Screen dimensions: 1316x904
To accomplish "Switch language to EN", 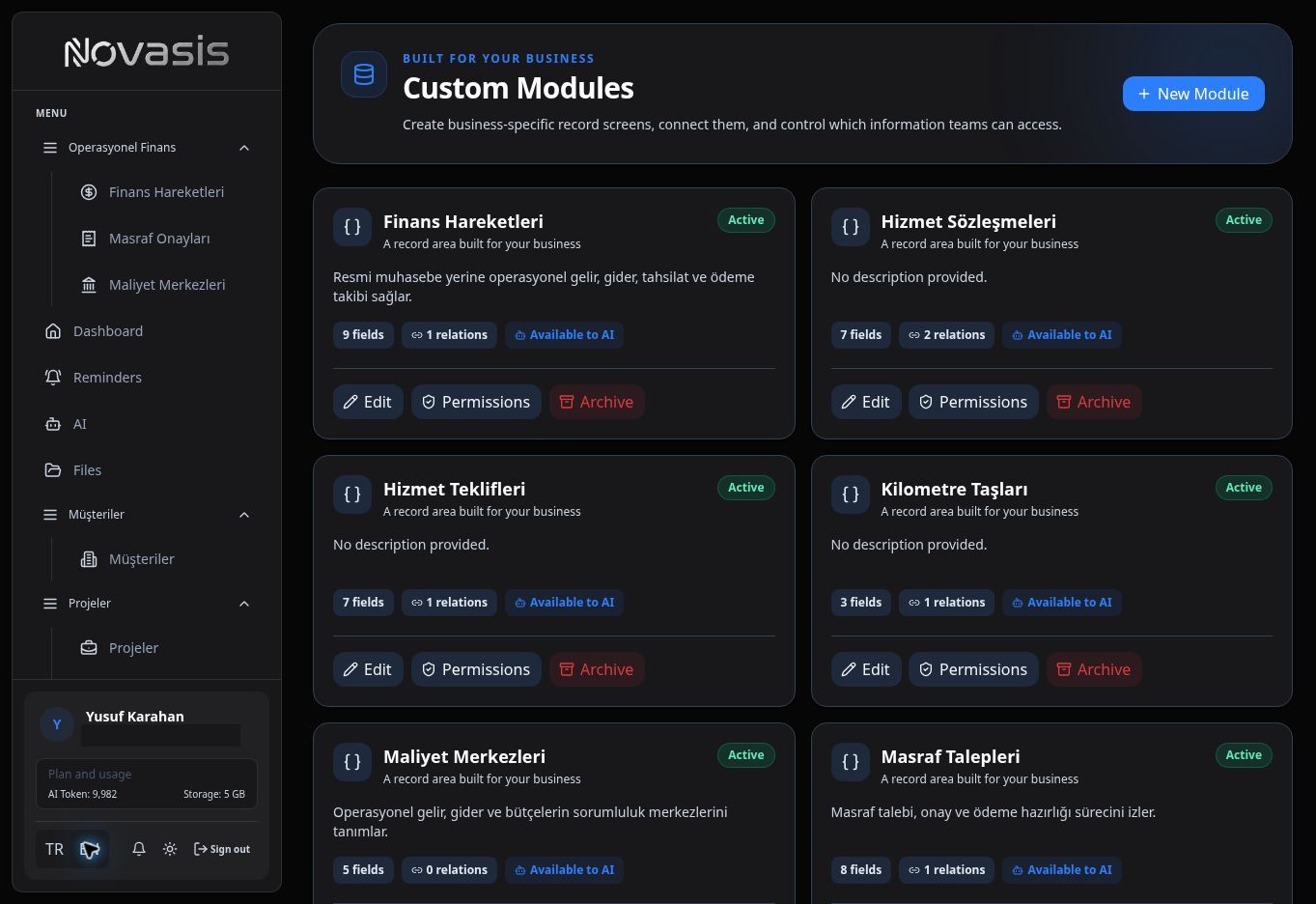I will [x=91, y=849].
